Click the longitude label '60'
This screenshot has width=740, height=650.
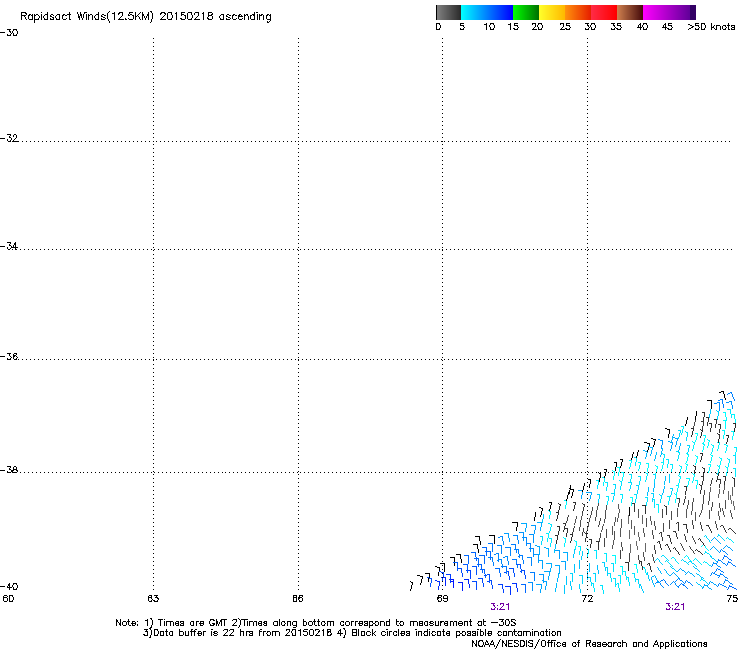point(8,599)
